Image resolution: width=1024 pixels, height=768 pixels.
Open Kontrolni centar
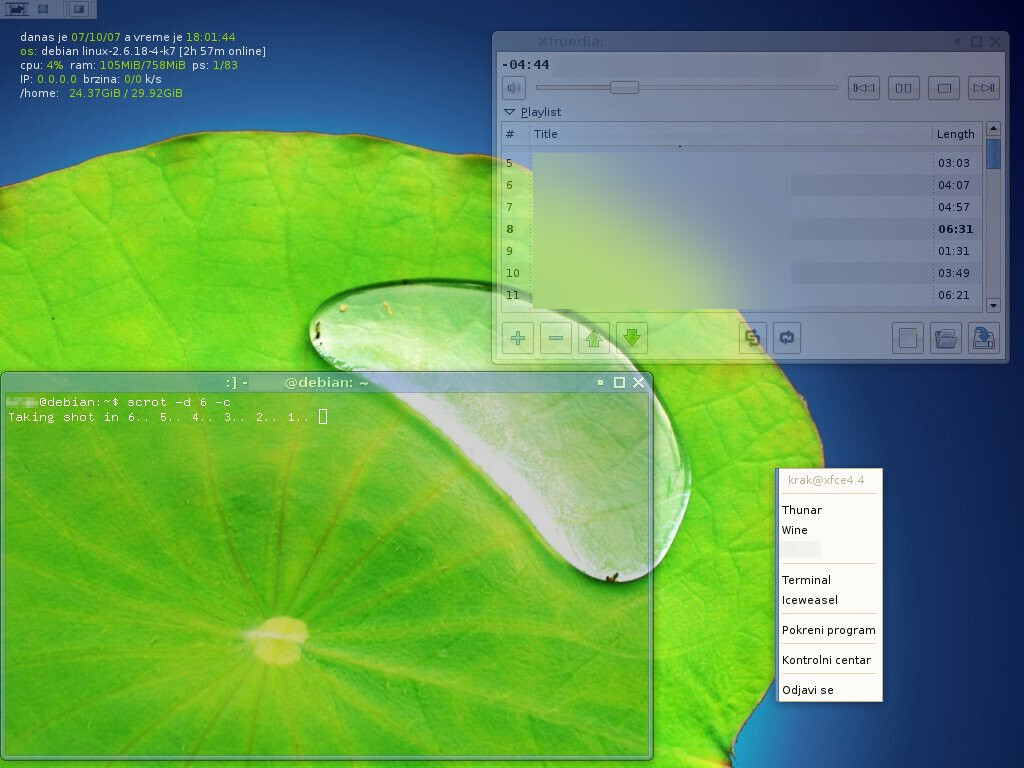[828, 660]
